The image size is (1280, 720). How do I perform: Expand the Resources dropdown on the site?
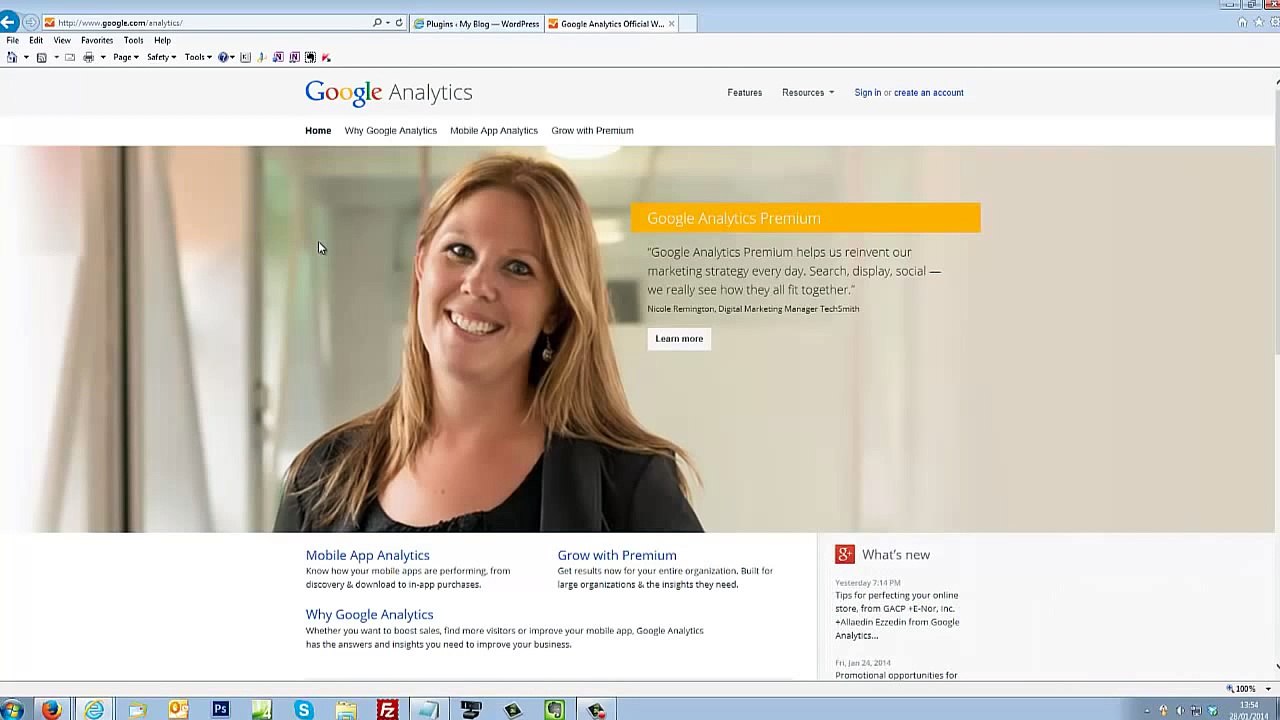tap(807, 92)
